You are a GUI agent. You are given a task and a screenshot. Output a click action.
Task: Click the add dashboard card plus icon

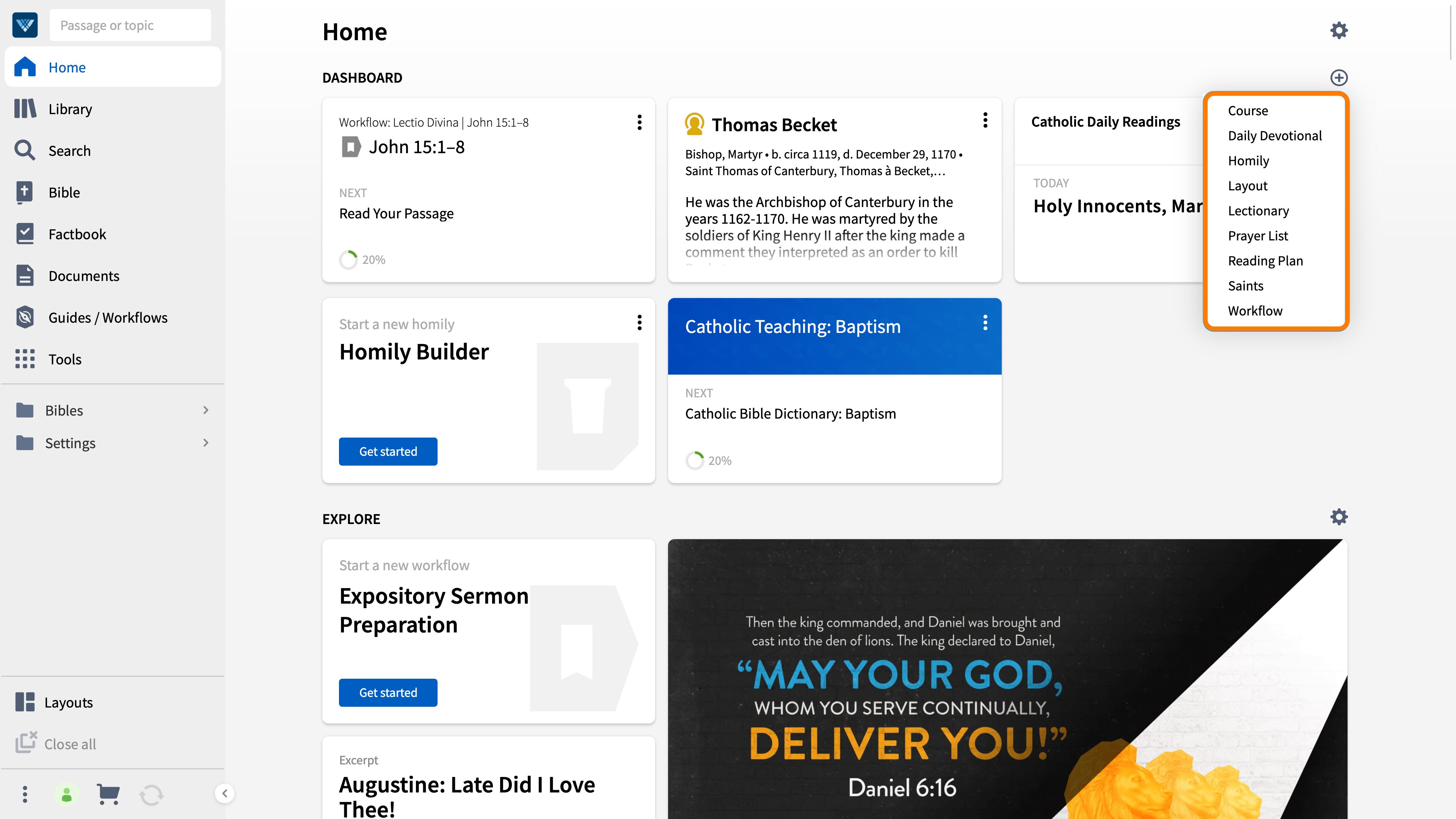1338,77
